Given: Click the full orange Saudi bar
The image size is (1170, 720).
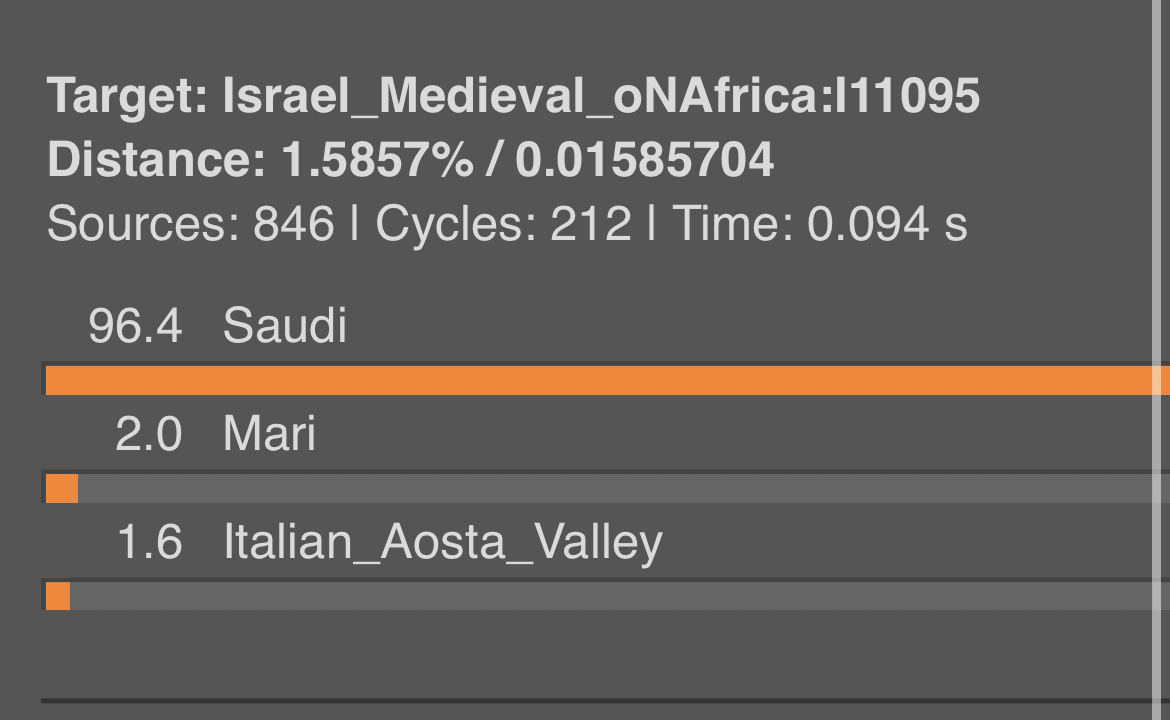Looking at the screenshot, I should tap(599, 381).
